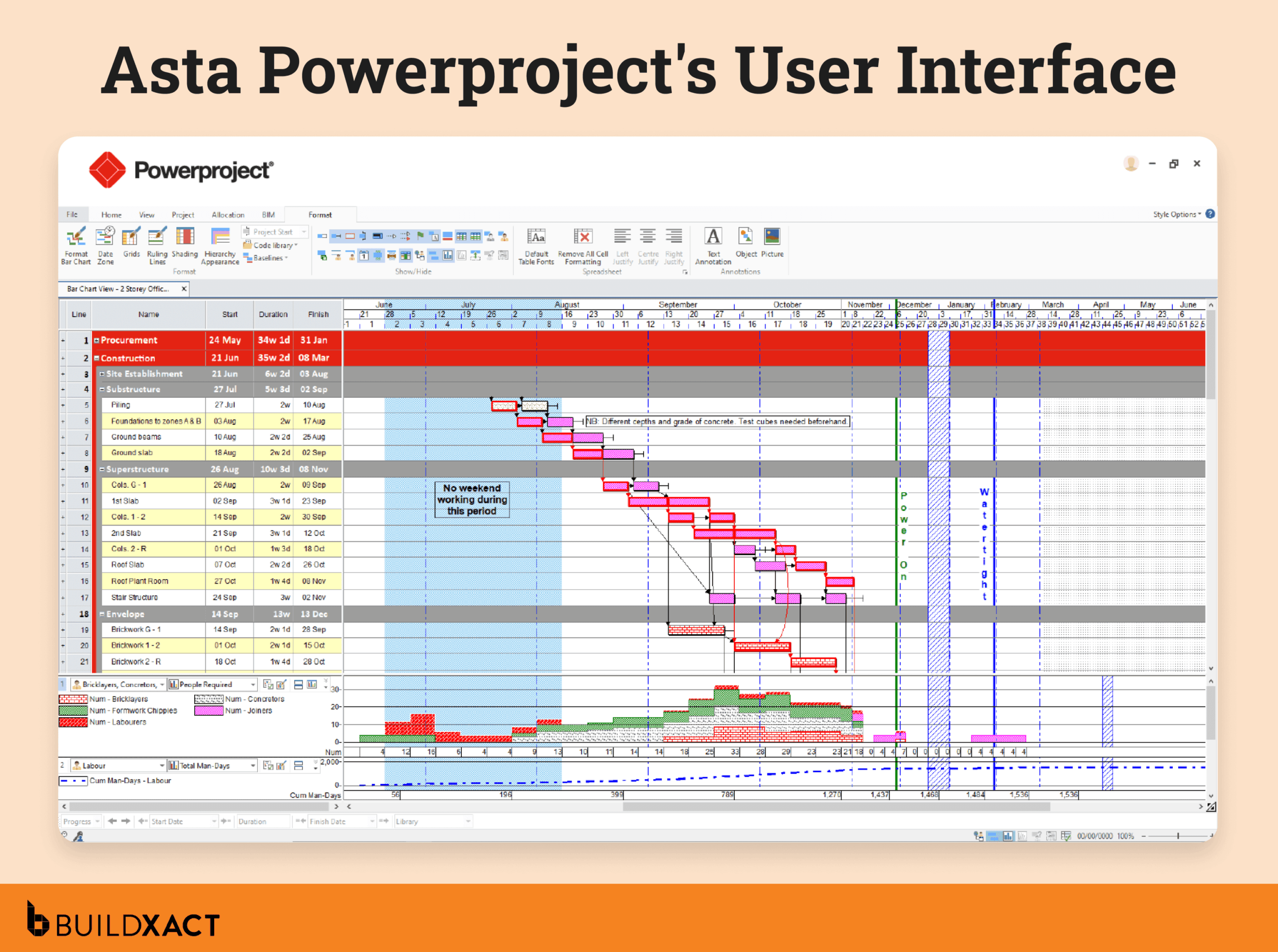Apply Shading from the Format group
This screenshot has width=1278, height=952.
[x=185, y=244]
